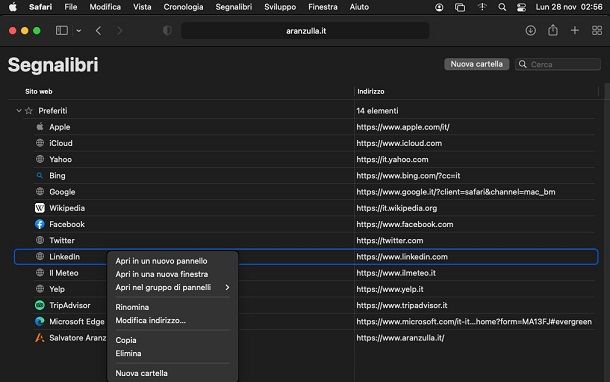Click the Apple bookmark icon
The width and height of the screenshot is (610, 382).
coord(40,126)
